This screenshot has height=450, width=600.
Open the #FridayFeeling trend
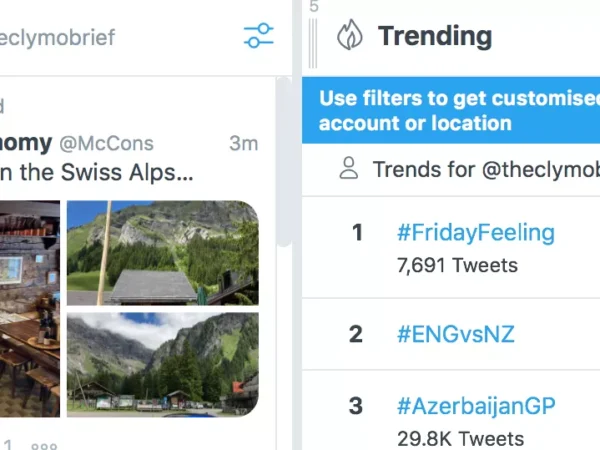tap(475, 233)
